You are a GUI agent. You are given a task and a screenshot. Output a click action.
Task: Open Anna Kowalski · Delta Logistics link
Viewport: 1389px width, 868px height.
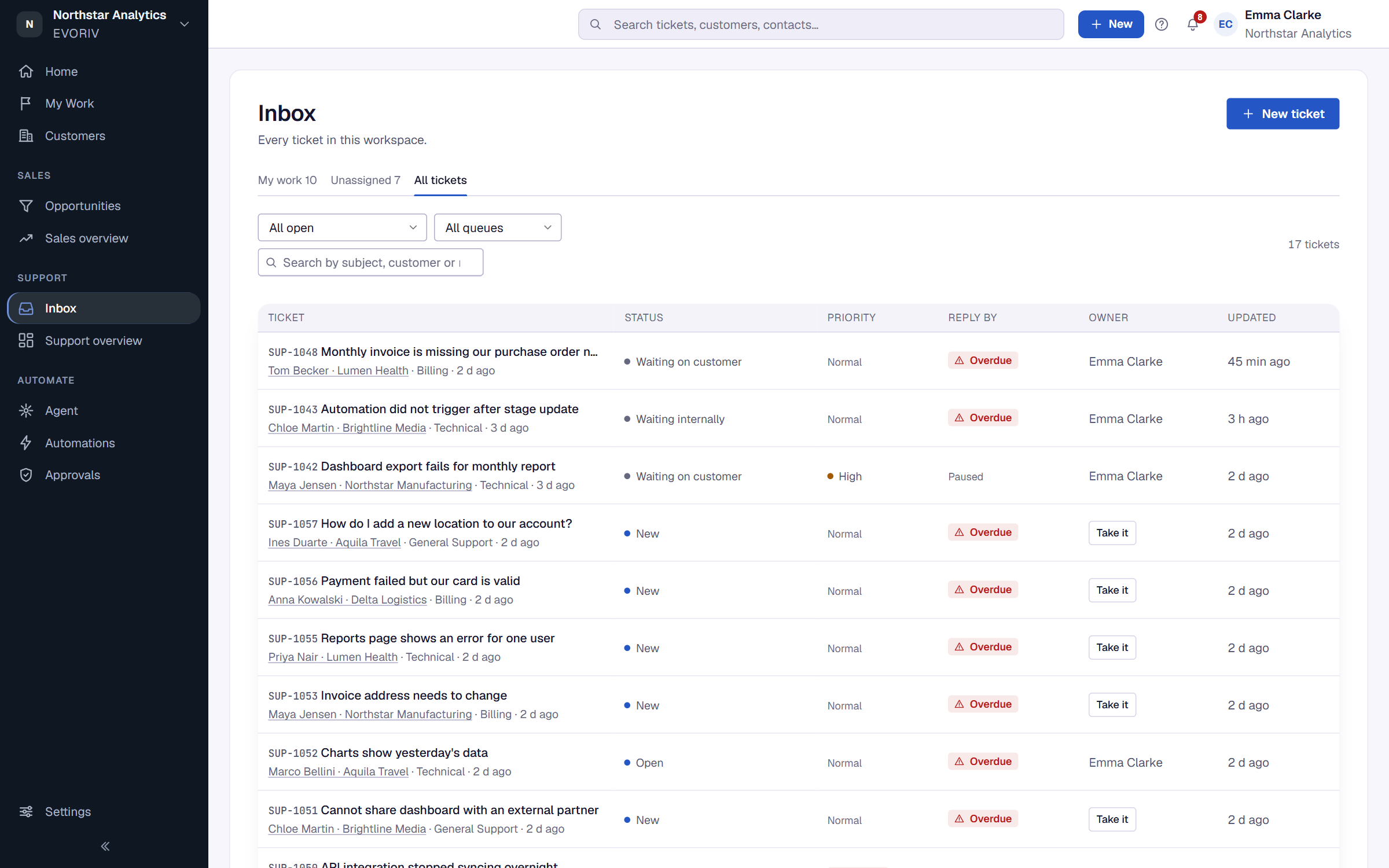pyautogui.click(x=347, y=599)
